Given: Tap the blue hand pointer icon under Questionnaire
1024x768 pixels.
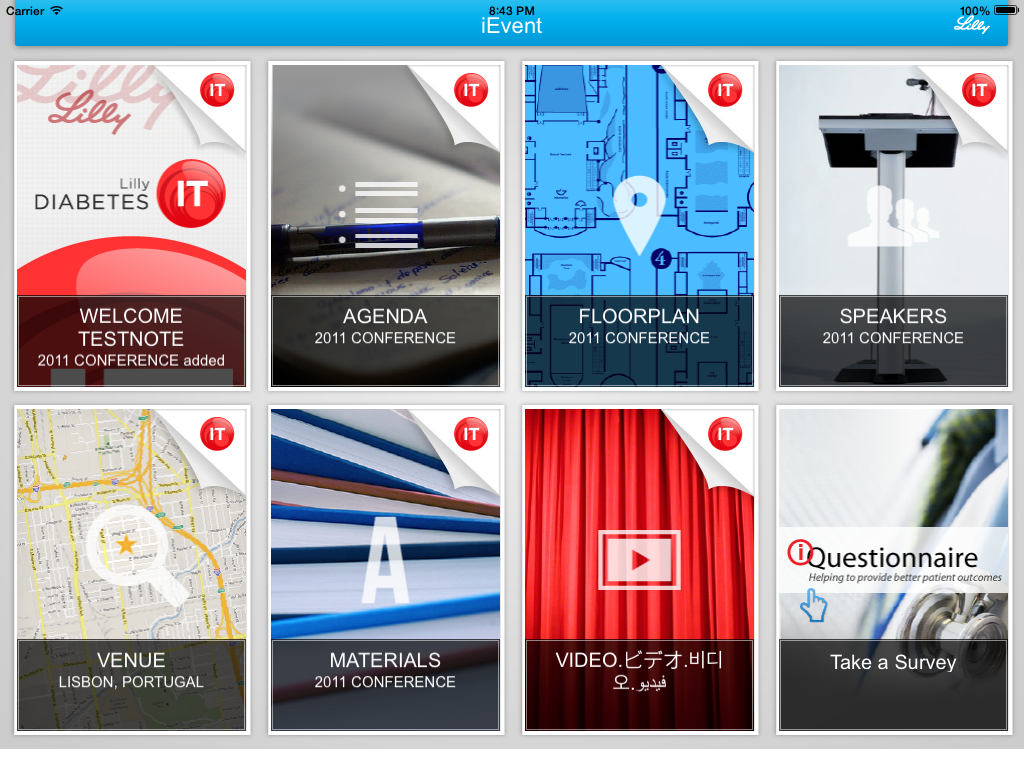Looking at the screenshot, I should (x=814, y=605).
